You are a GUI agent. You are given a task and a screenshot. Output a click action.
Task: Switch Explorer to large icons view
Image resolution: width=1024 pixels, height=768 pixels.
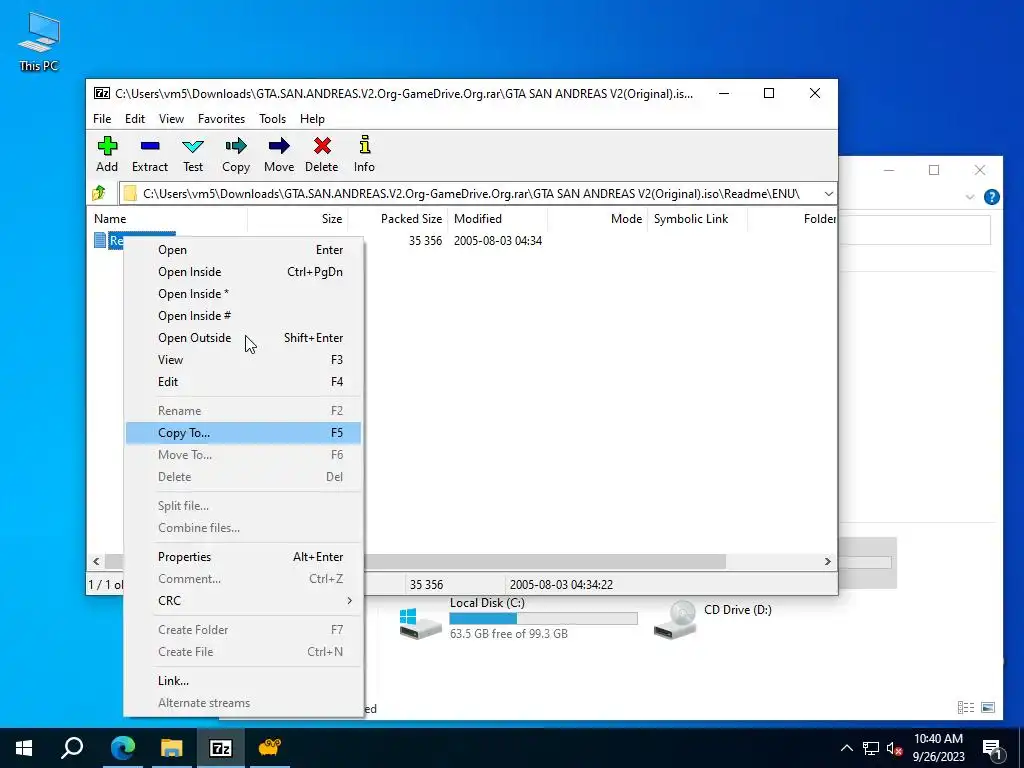tap(988, 707)
